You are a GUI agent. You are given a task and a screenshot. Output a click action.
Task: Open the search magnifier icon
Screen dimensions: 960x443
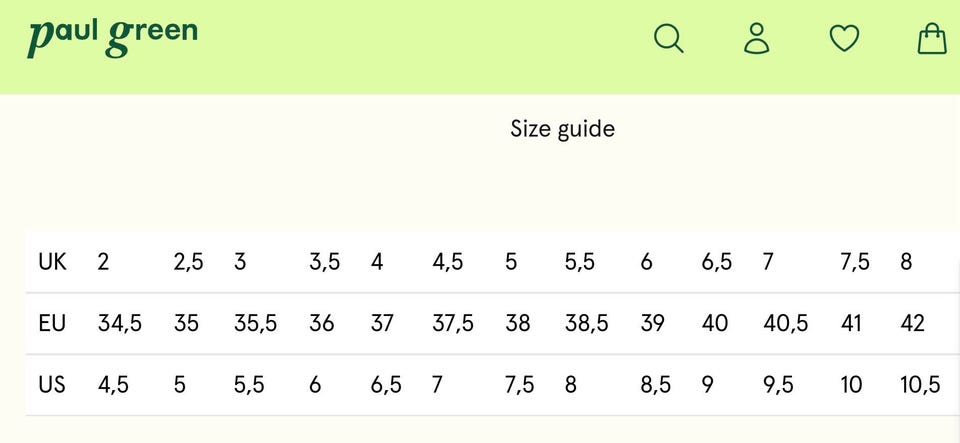coord(668,39)
